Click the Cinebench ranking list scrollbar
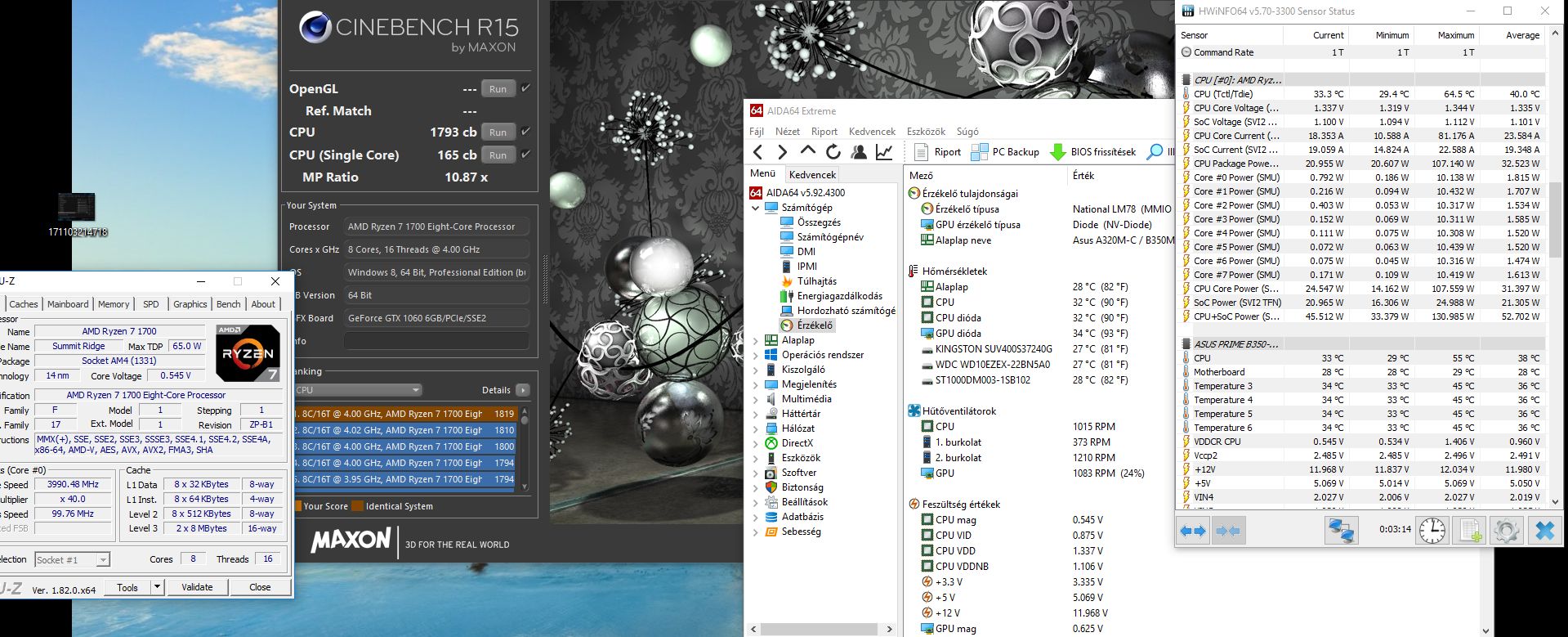 tap(525, 448)
